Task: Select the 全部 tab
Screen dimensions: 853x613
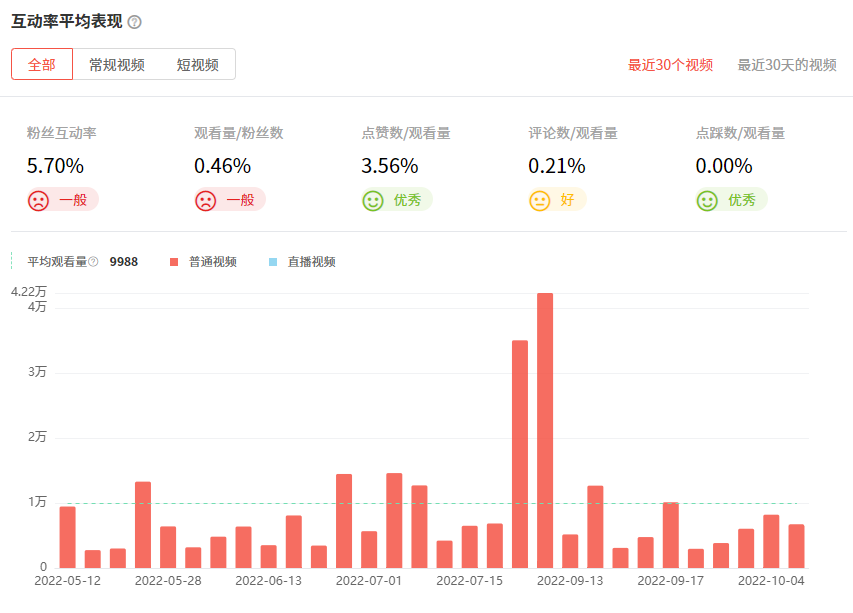Action: coord(42,65)
